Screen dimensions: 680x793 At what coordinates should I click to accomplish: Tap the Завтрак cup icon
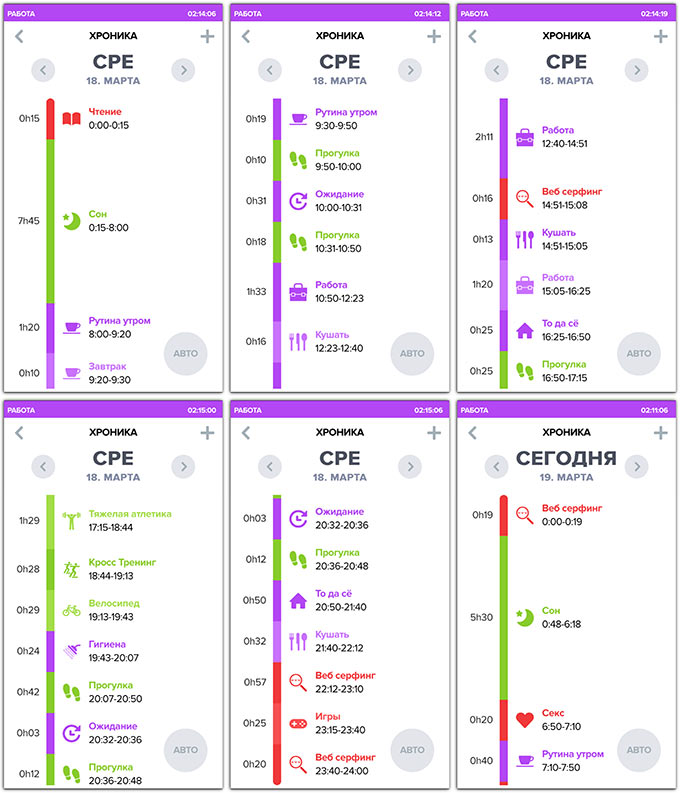(x=71, y=373)
